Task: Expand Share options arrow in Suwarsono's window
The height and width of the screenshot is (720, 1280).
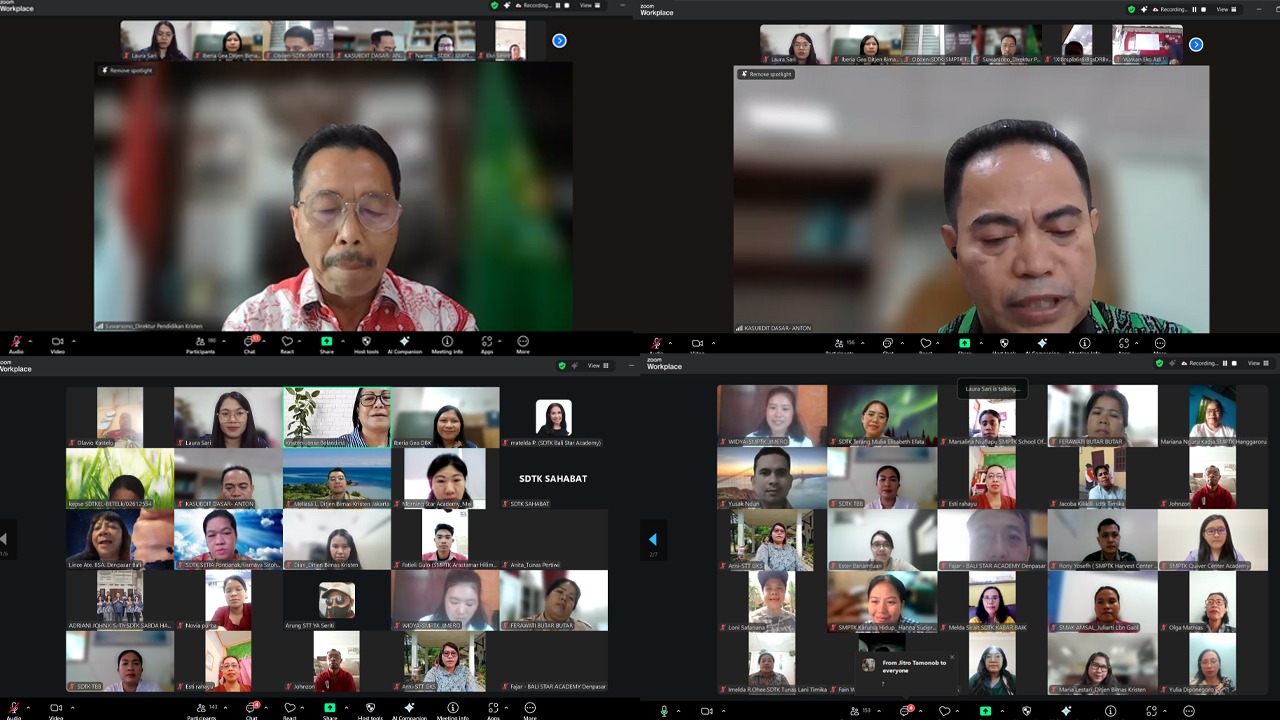Action: tap(340, 341)
